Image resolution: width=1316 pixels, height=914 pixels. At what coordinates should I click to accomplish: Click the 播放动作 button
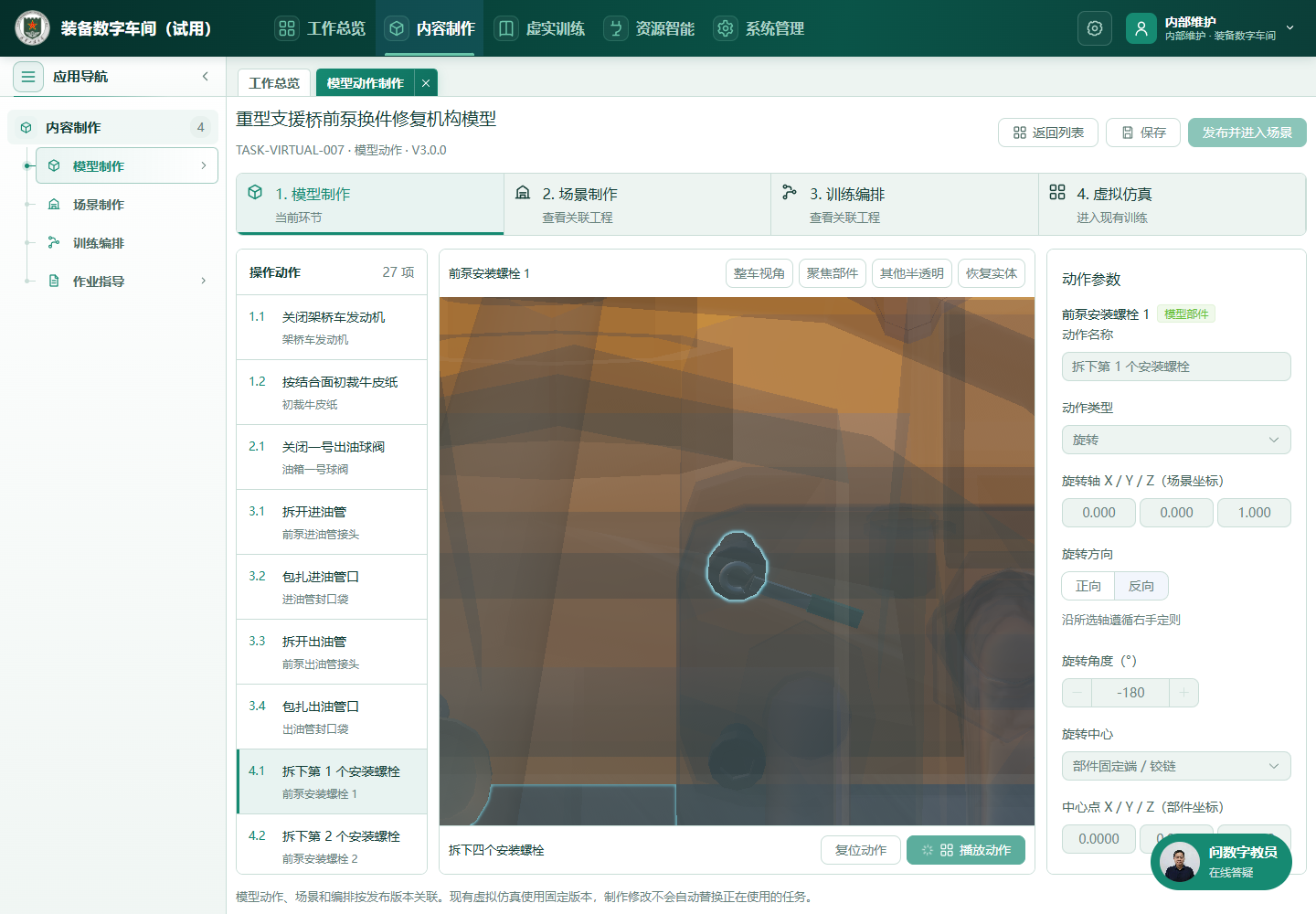tap(966, 850)
